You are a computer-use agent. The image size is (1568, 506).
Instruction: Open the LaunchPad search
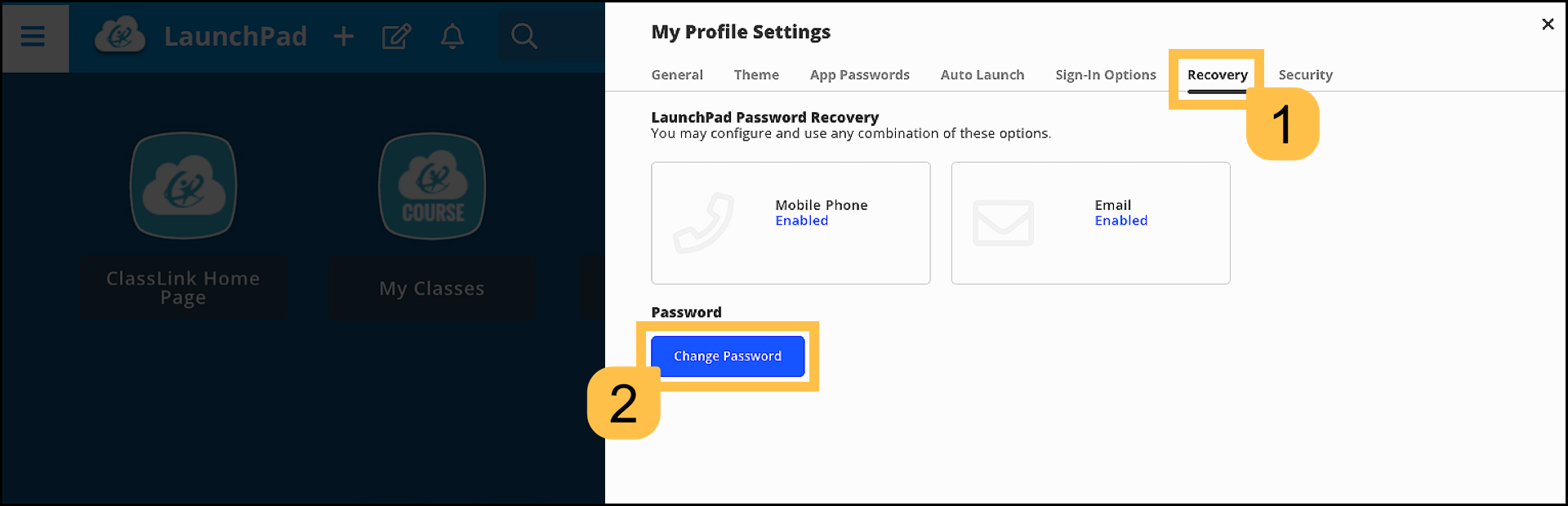524,36
